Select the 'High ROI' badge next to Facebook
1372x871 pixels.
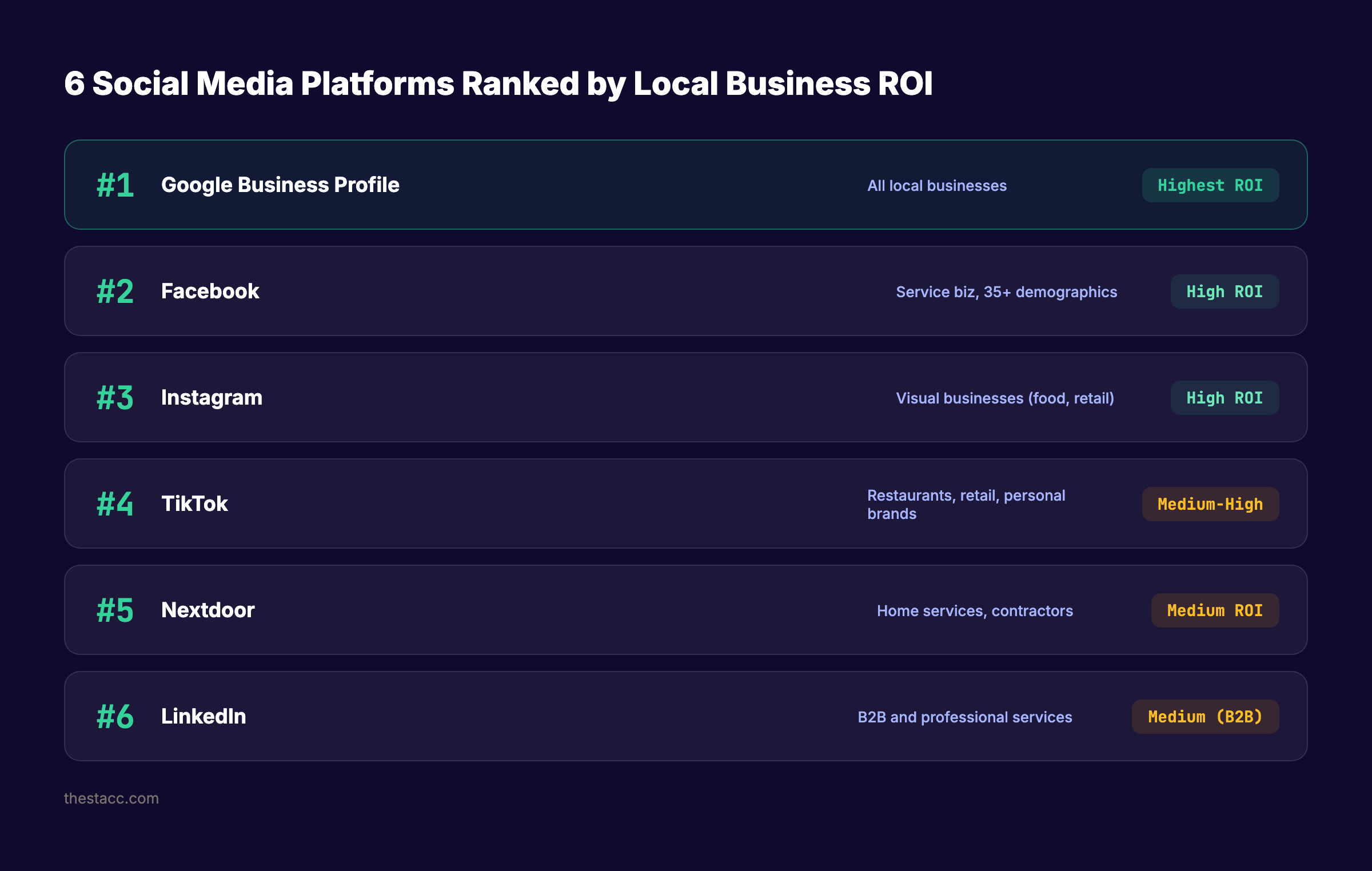1225,291
